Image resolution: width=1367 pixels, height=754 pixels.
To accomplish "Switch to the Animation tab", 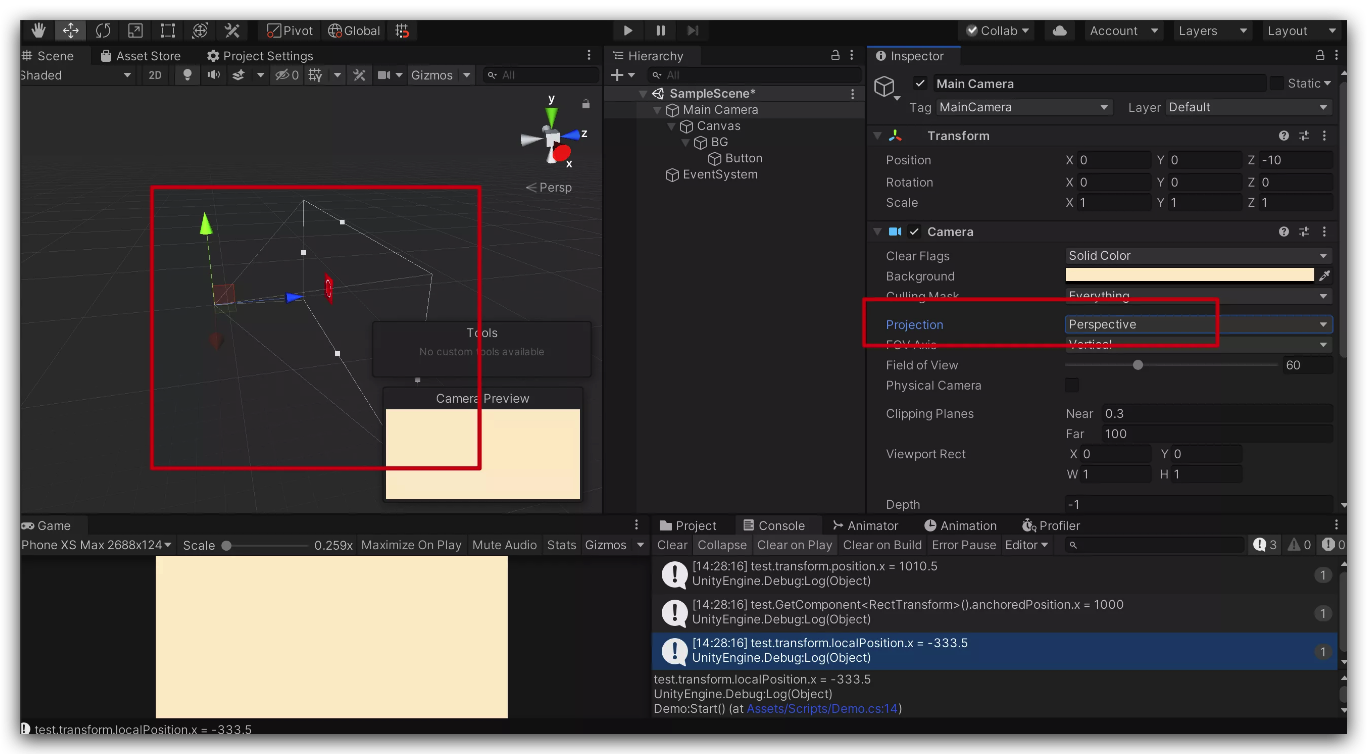I will (960, 526).
